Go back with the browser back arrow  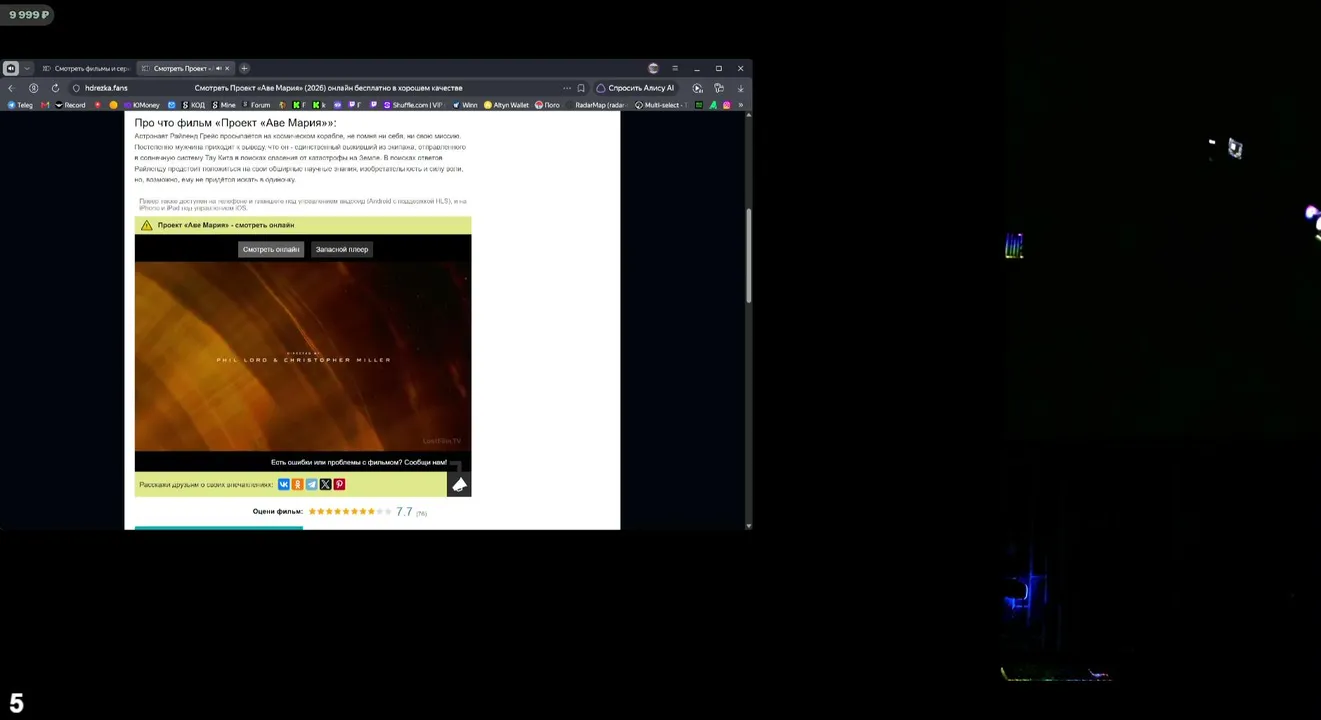11,88
